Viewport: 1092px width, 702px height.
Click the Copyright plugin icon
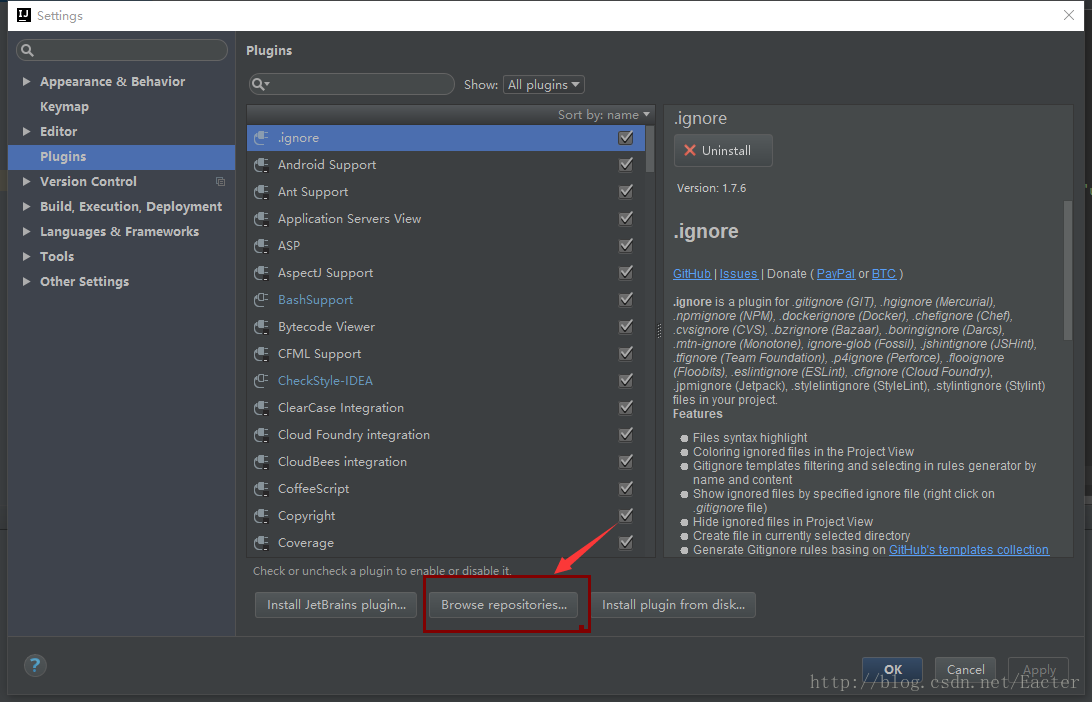coord(261,516)
